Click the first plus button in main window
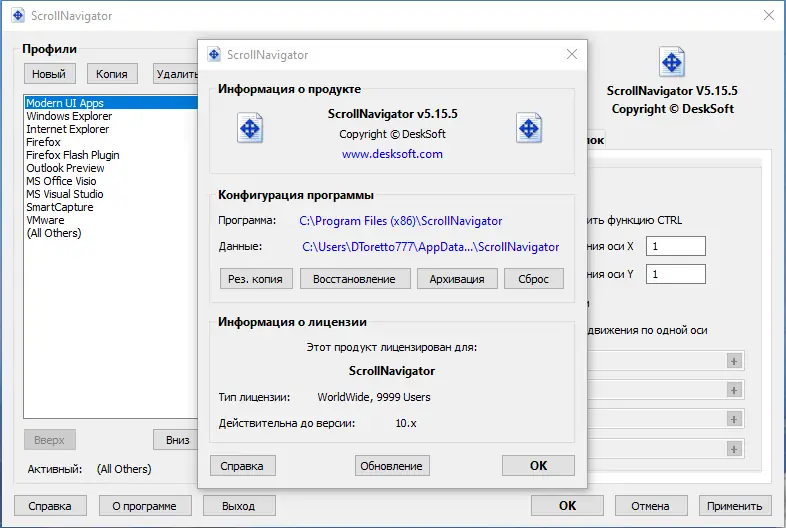786x528 pixels. [x=734, y=361]
